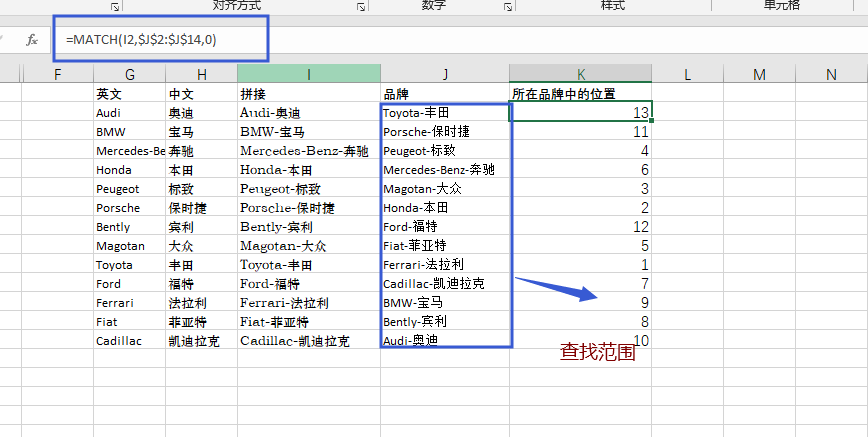Click the Peugeot cell in 英文 column

[130, 188]
